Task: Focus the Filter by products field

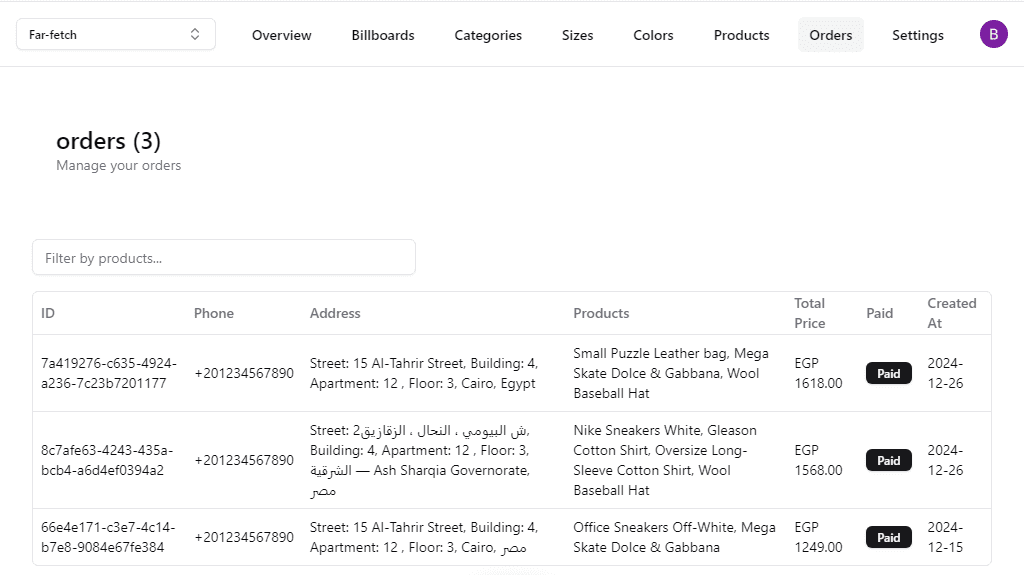Action: 224,257
